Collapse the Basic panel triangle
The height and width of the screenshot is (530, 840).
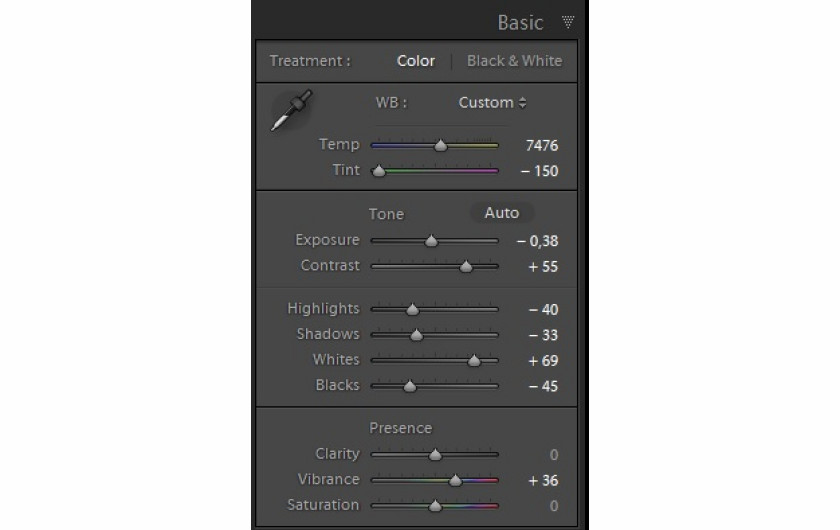pyautogui.click(x=568, y=22)
